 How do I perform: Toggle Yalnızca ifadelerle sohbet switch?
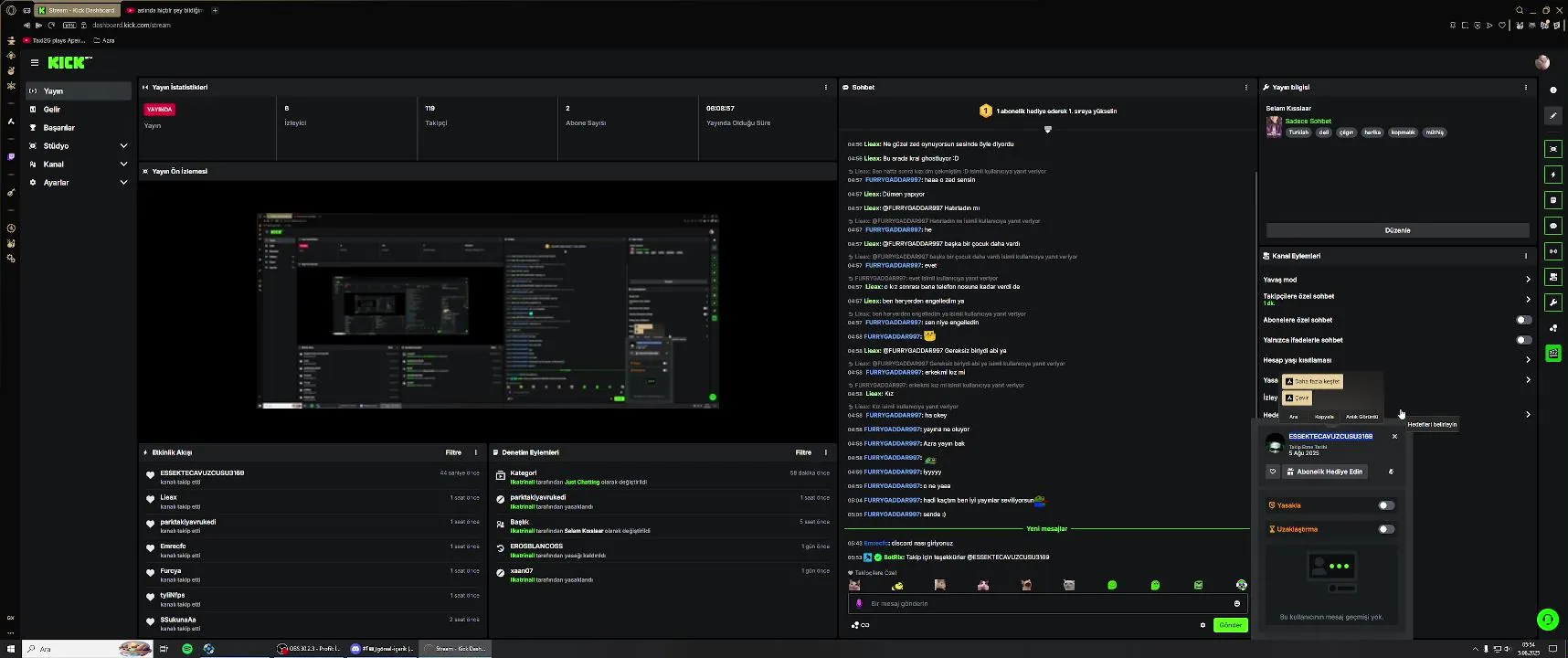point(1523,340)
